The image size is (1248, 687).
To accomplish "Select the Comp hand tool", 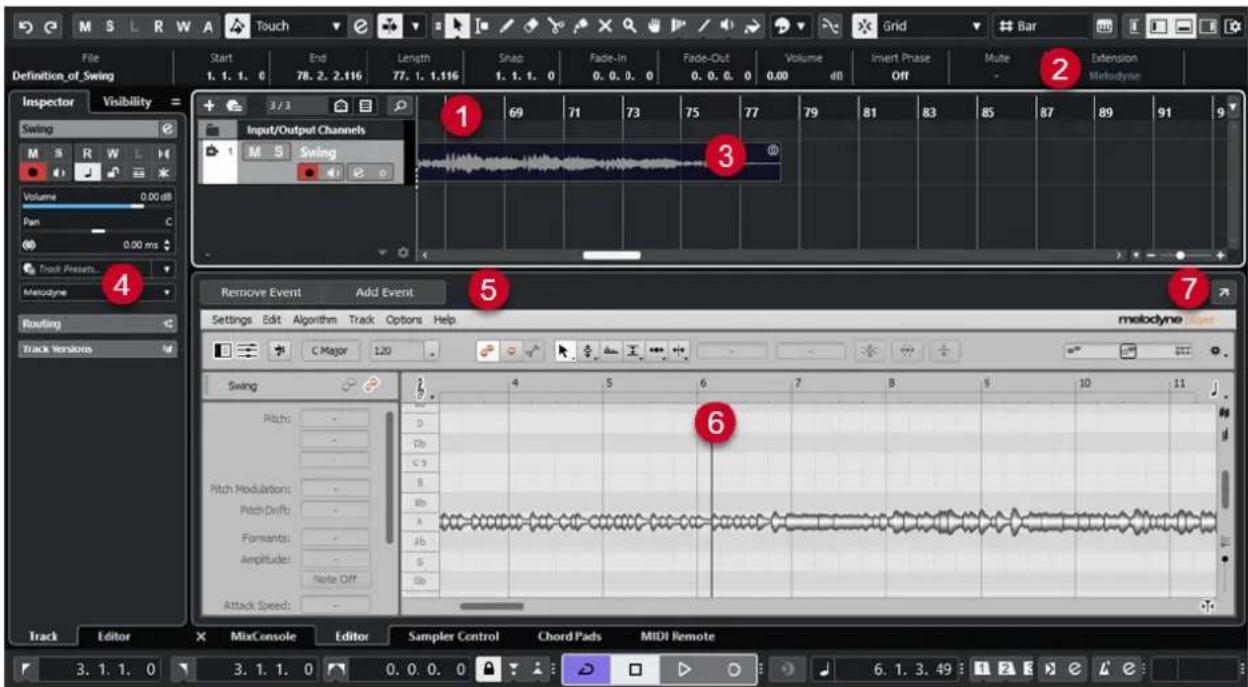I will click(654, 25).
